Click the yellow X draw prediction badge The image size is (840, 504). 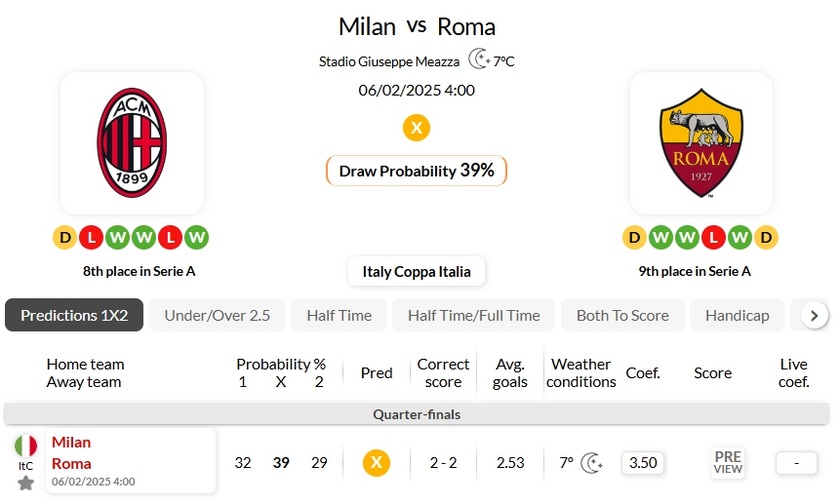416,128
